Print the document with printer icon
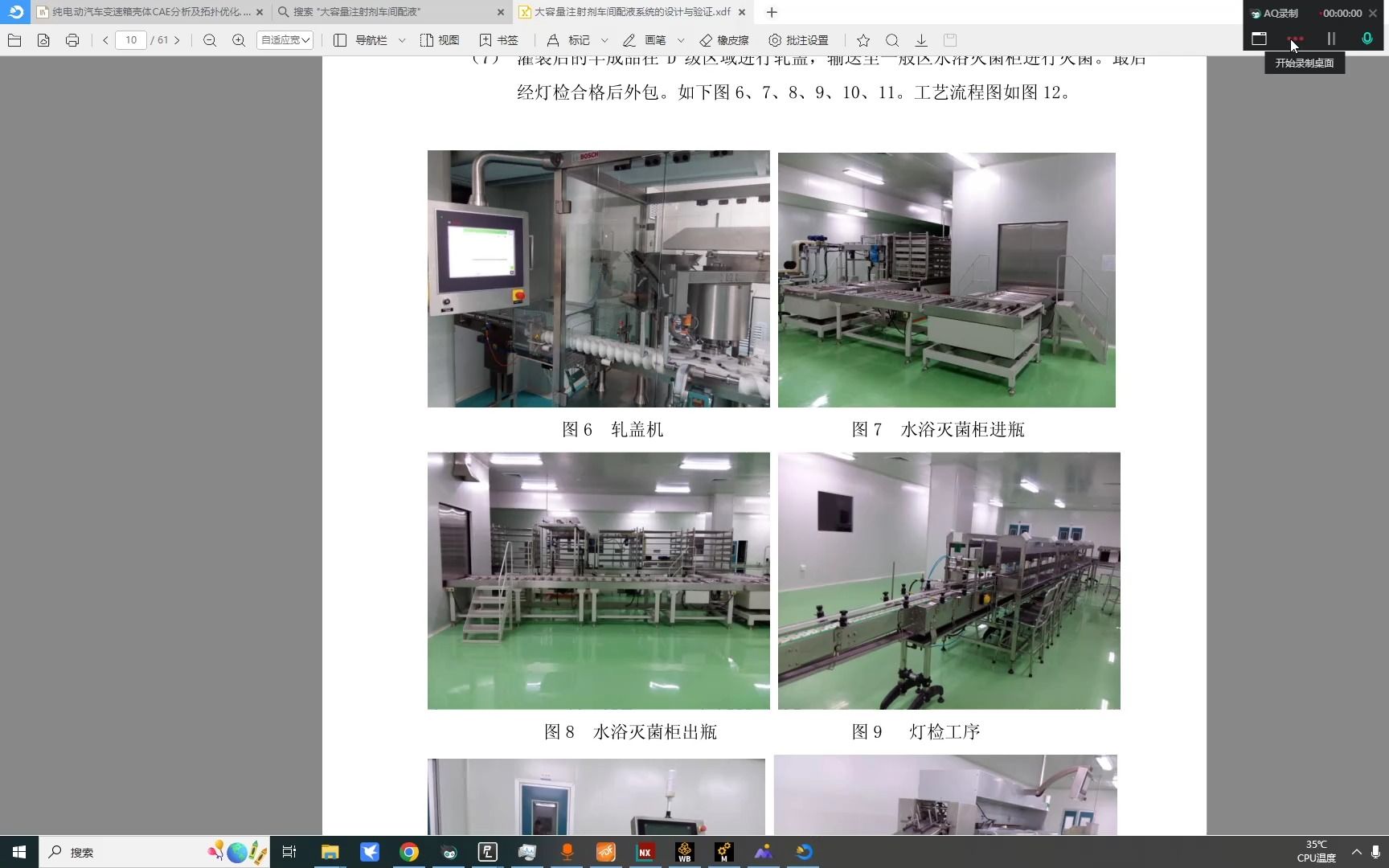Screen dimensions: 1389x868 (x=72, y=40)
